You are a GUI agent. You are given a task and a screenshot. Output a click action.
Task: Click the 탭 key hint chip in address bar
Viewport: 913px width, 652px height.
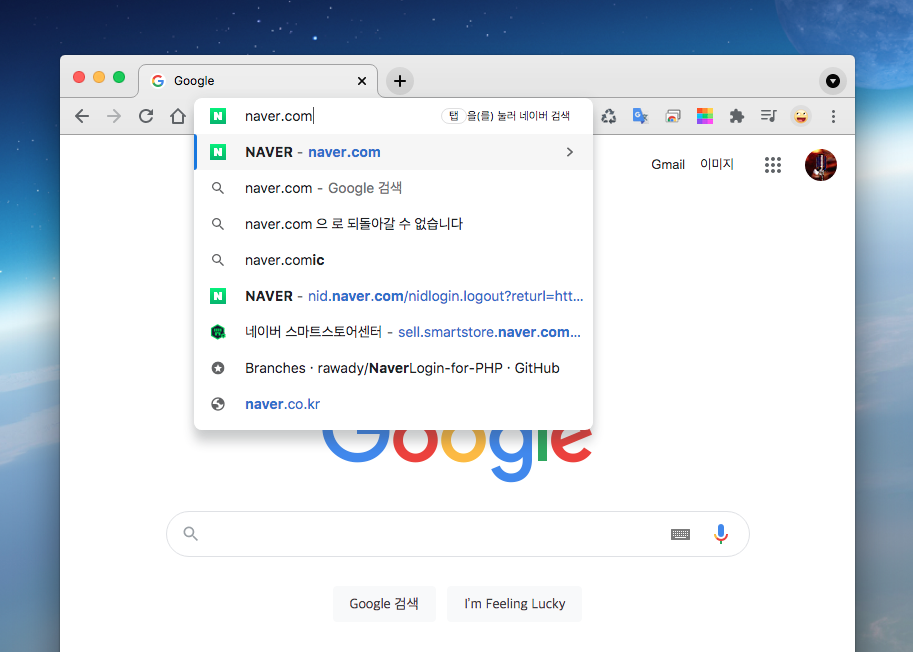(454, 116)
